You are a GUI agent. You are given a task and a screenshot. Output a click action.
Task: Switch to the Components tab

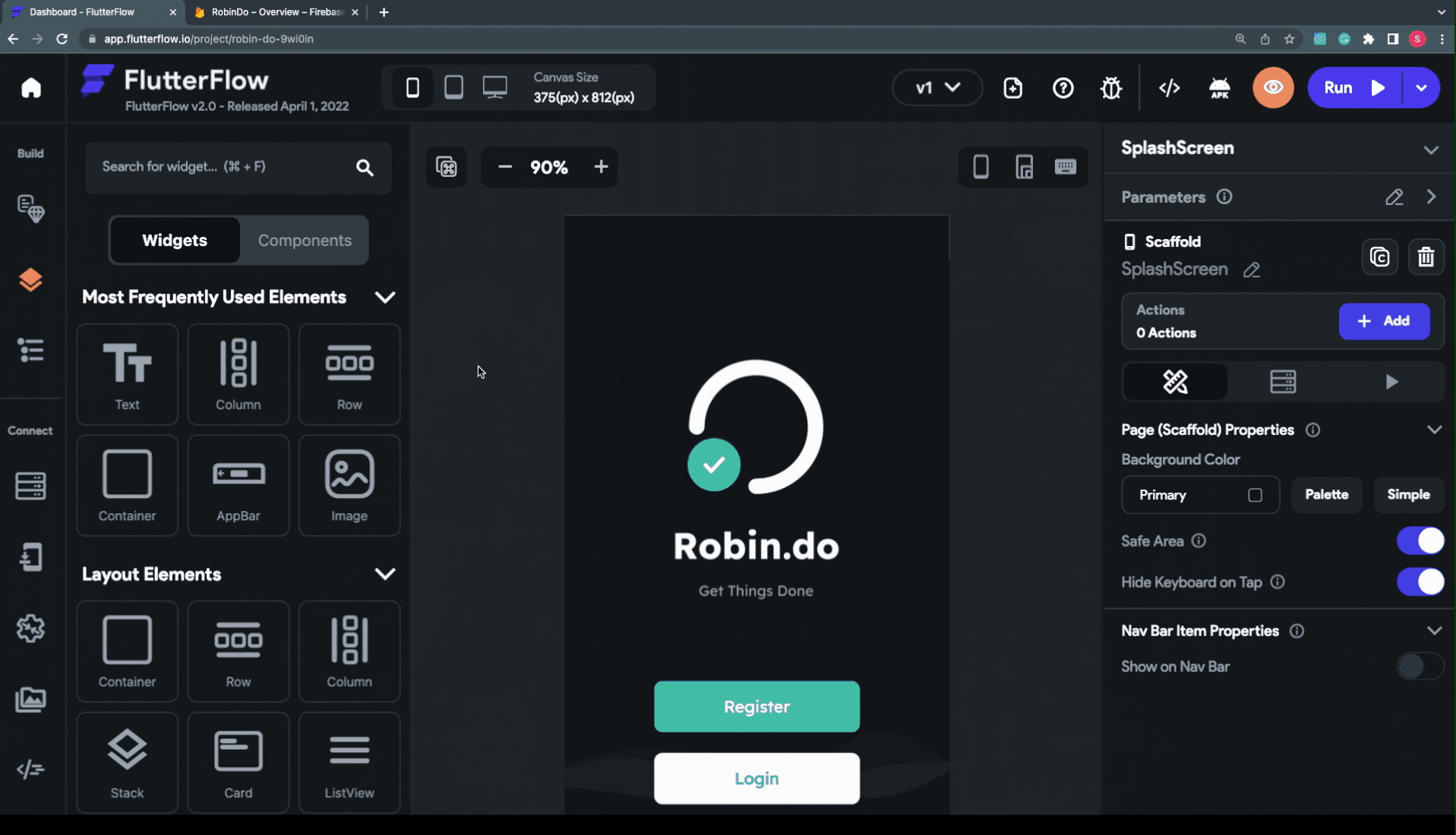tap(305, 240)
